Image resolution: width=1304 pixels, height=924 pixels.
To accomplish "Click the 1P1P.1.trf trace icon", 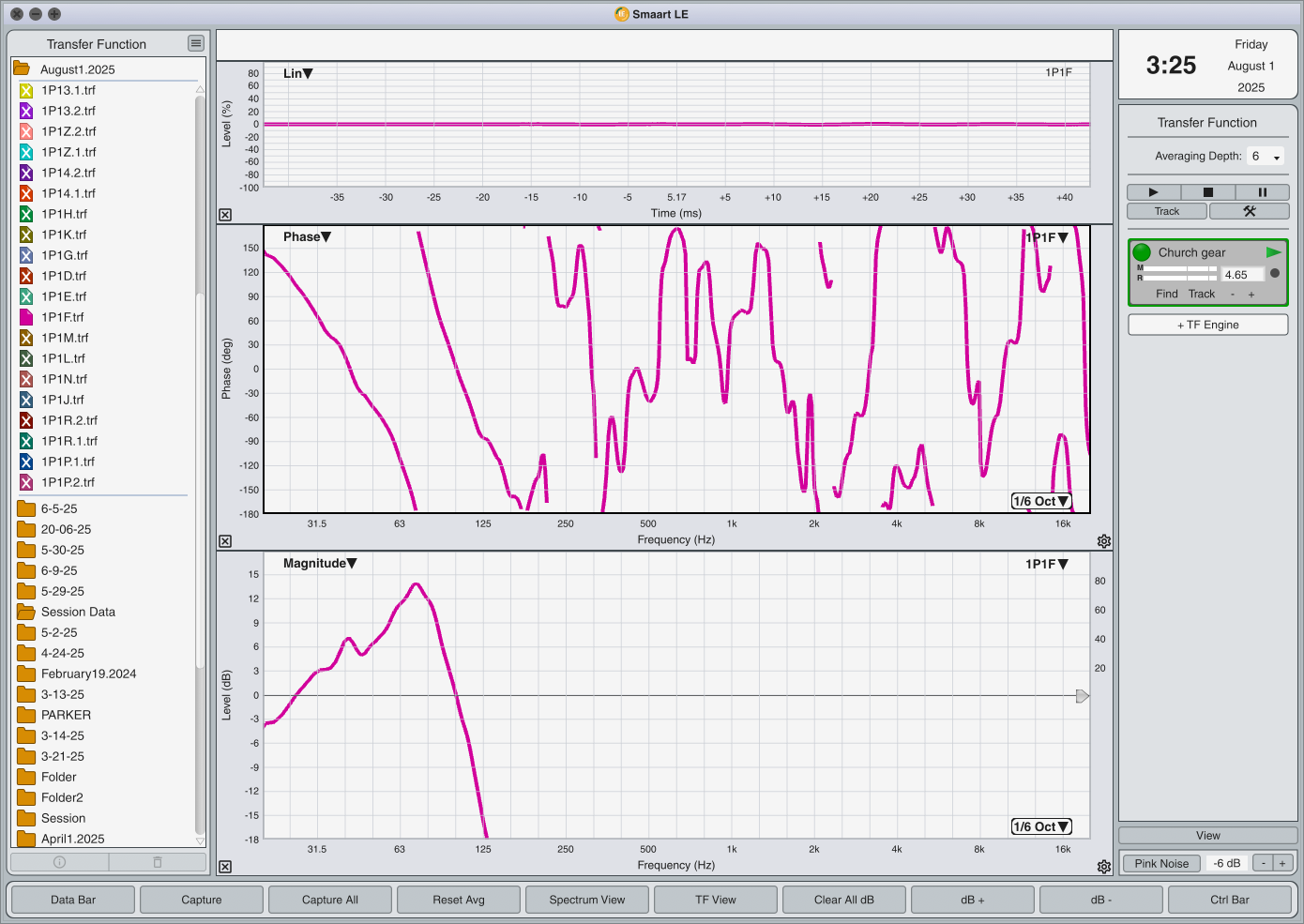I will [x=26, y=462].
